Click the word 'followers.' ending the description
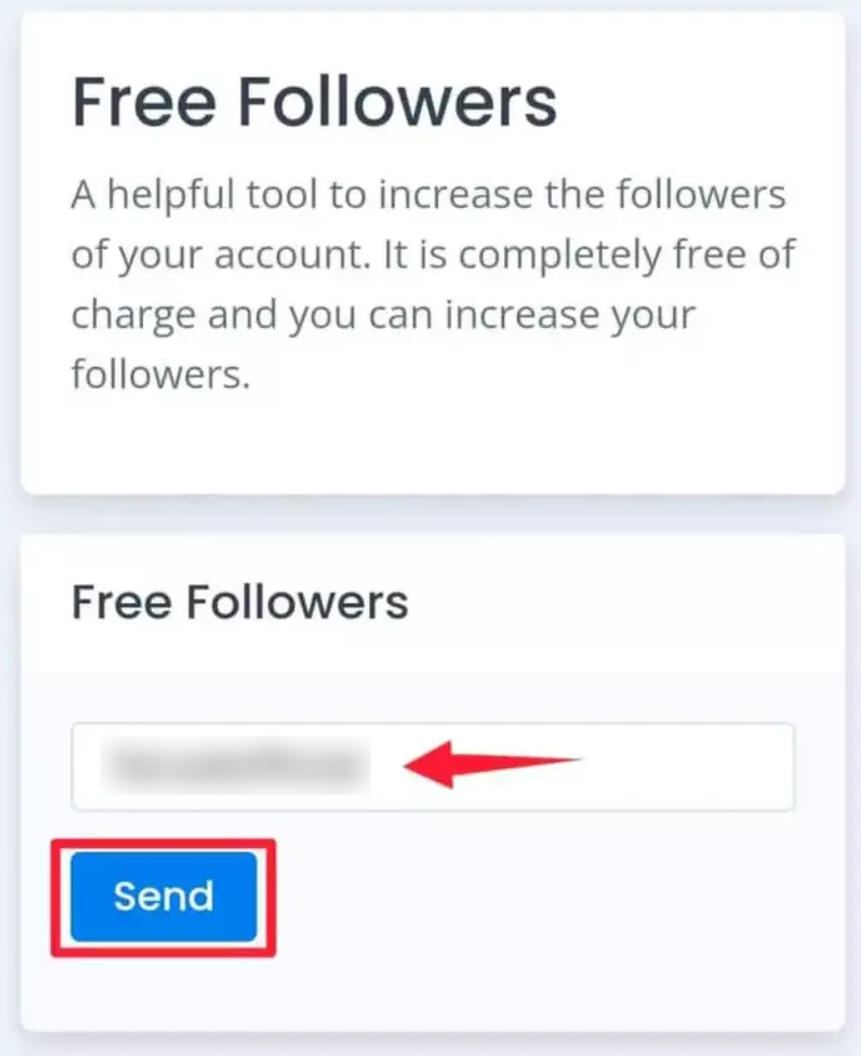 160,374
